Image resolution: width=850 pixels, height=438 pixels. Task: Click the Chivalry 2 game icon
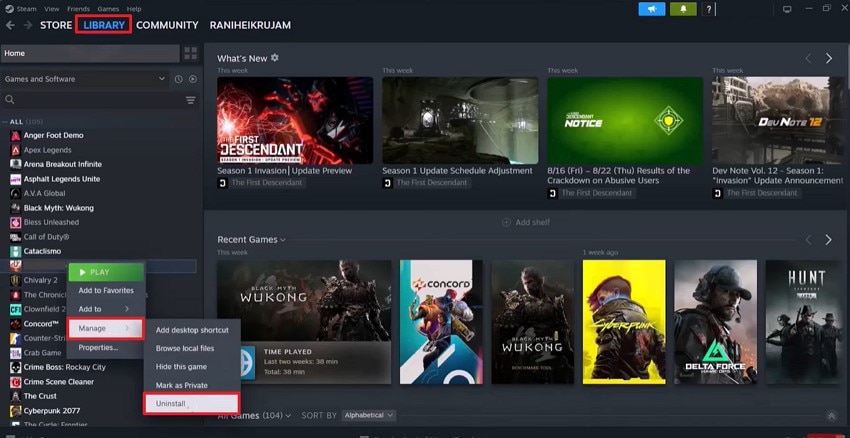[16, 280]
